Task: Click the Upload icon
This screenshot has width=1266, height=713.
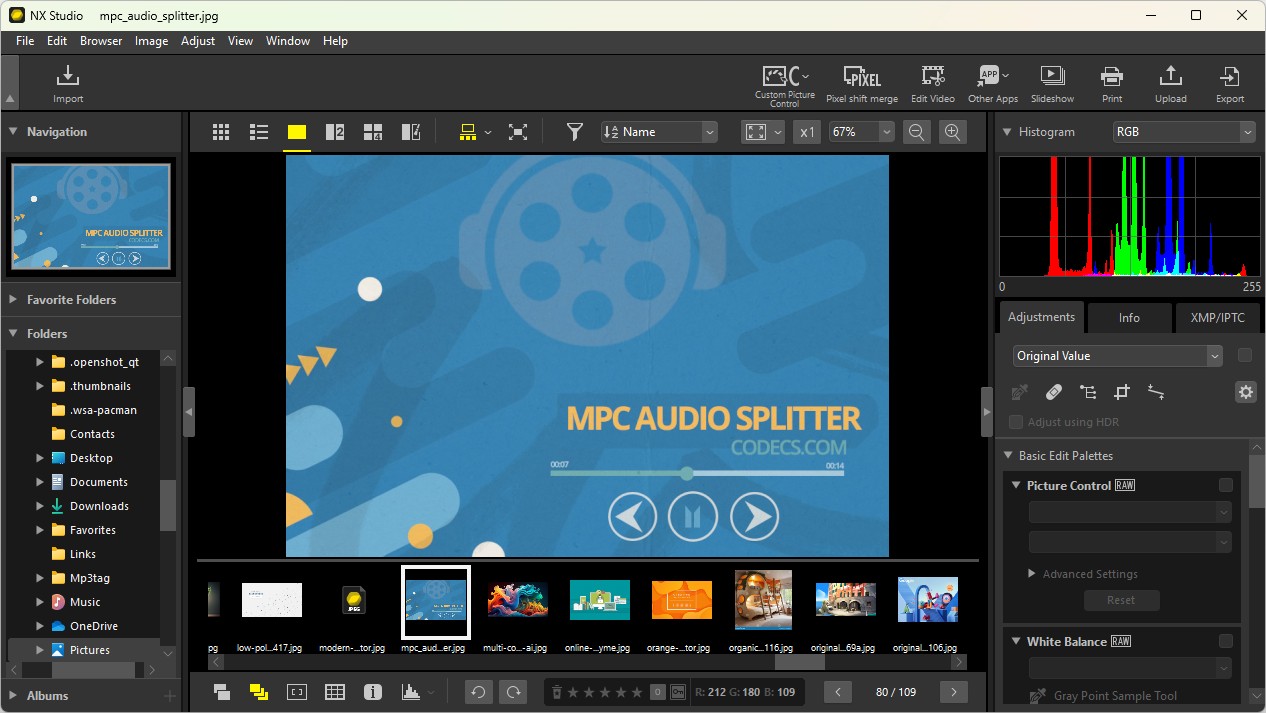Action: pyautogui.click(x=1170, y=84)
